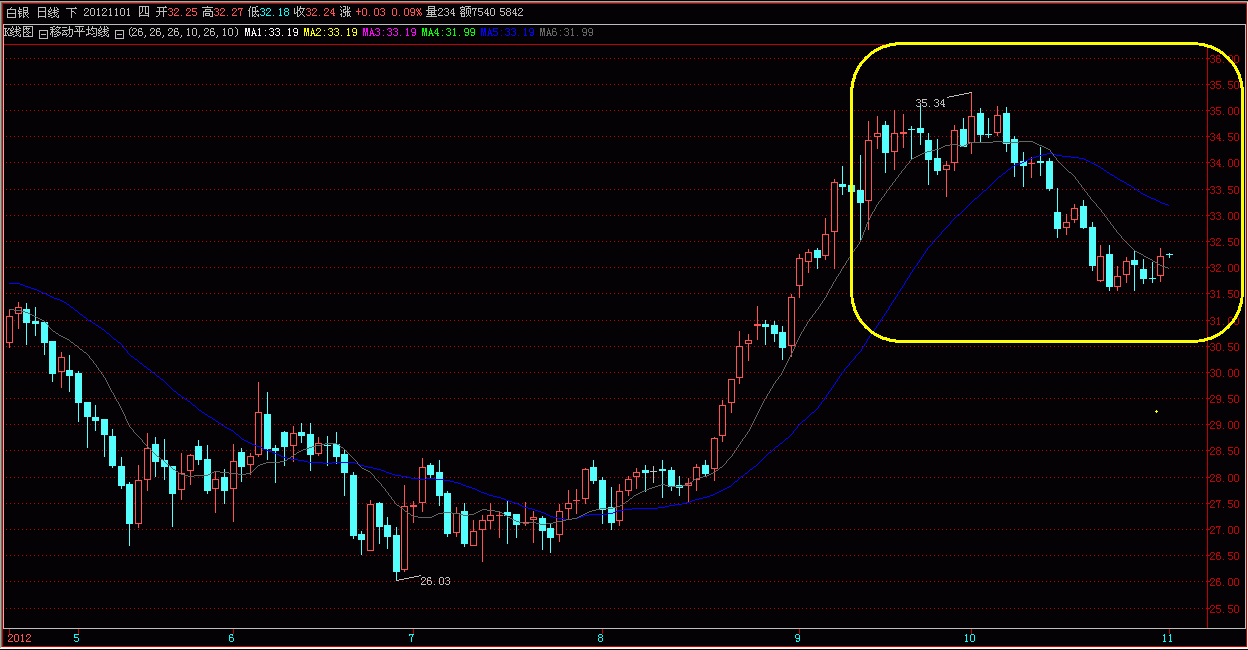The image size is (1248, 650).
Task: Click the magenta MA3:33.19 value
Action: point(389,33)
